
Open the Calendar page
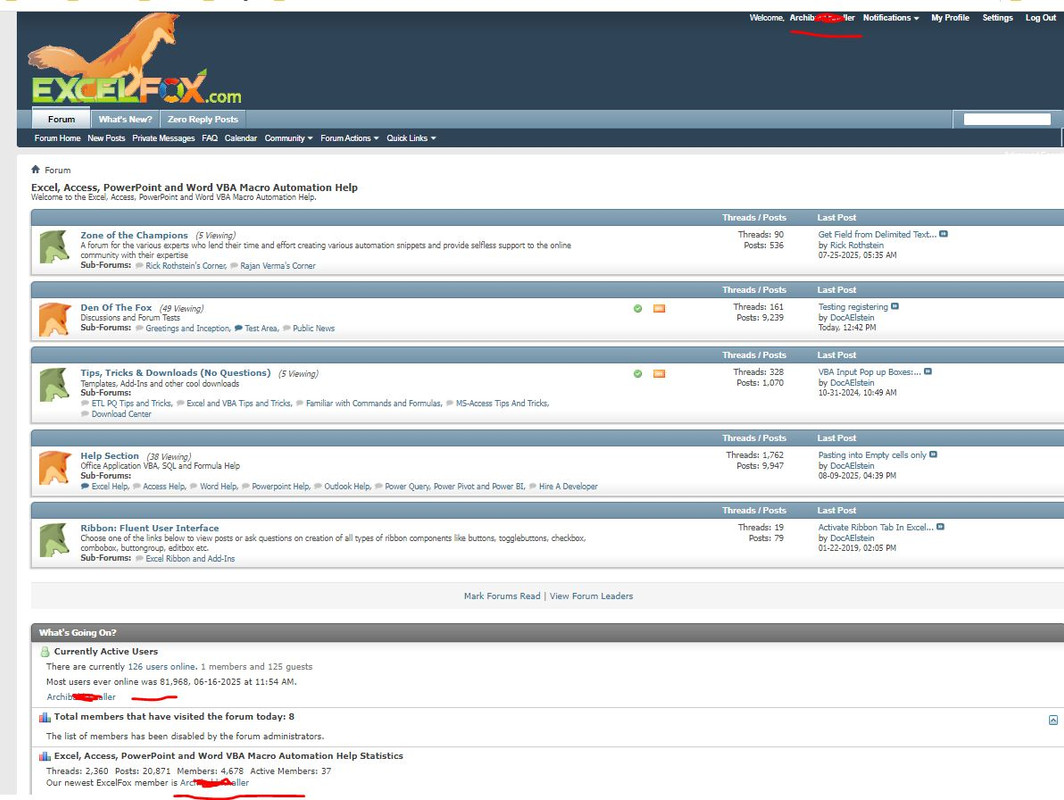(x=241, y=138)
